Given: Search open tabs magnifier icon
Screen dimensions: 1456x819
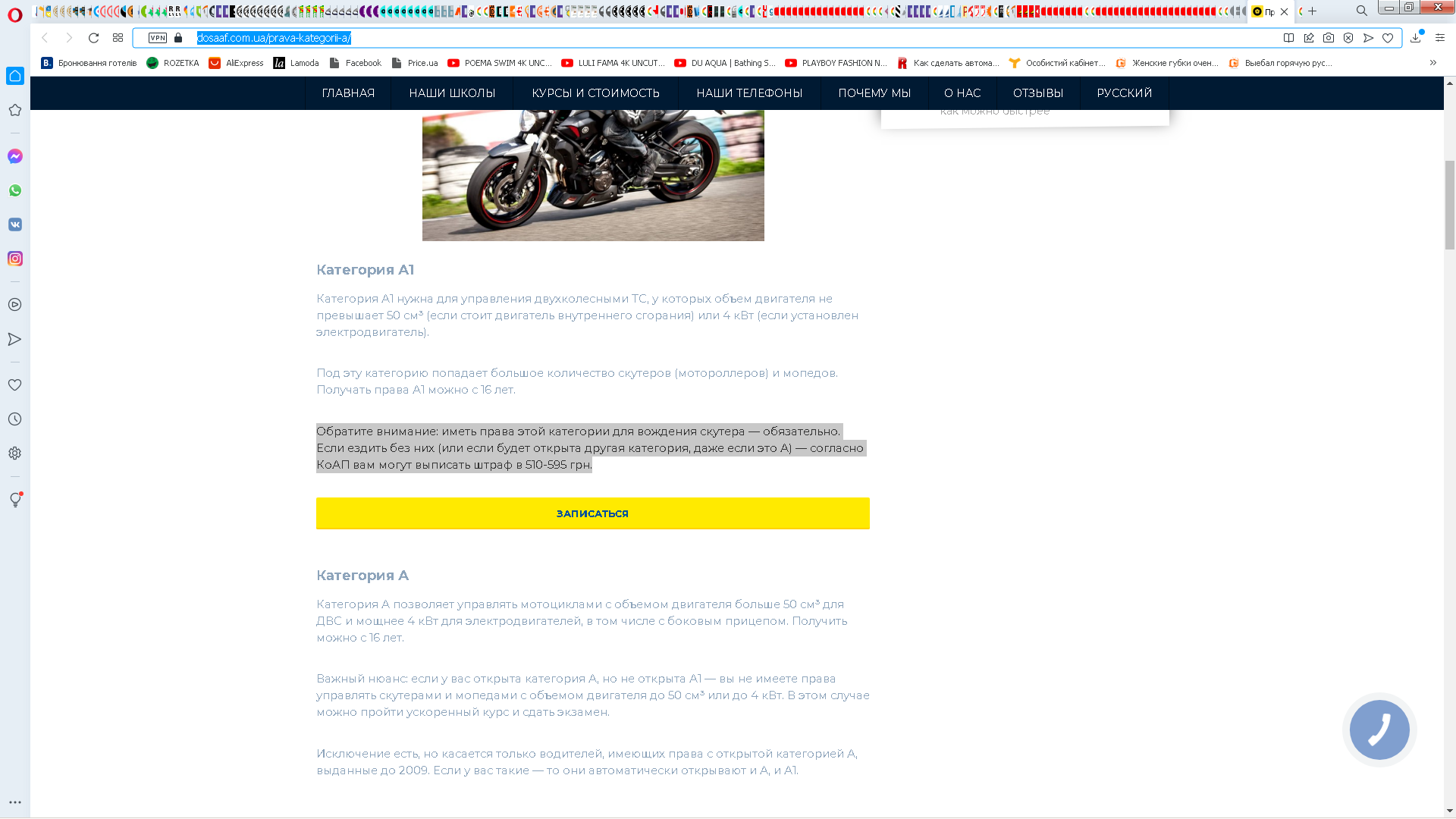Looking at the screenshot, I should pos(1362,11).
